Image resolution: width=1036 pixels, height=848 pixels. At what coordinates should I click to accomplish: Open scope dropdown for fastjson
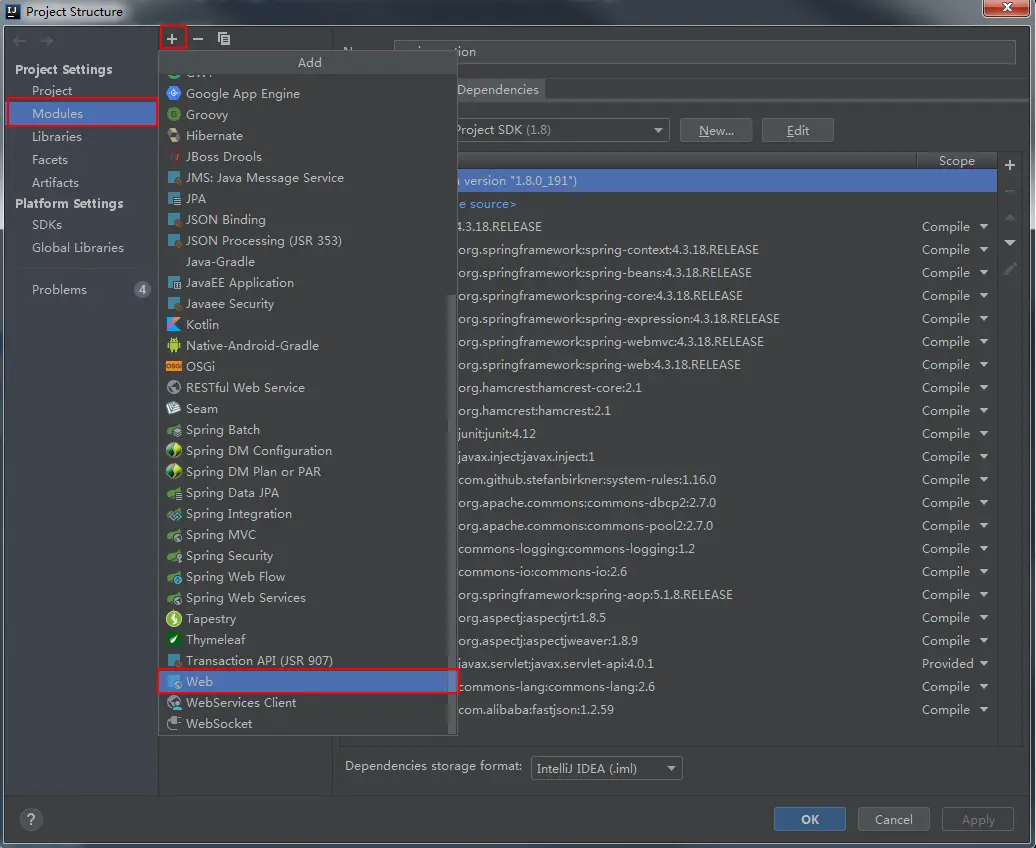984,710
